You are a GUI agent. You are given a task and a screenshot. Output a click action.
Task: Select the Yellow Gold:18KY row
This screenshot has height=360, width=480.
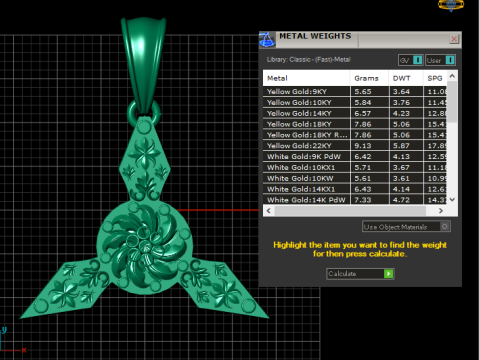click(355, 124)
